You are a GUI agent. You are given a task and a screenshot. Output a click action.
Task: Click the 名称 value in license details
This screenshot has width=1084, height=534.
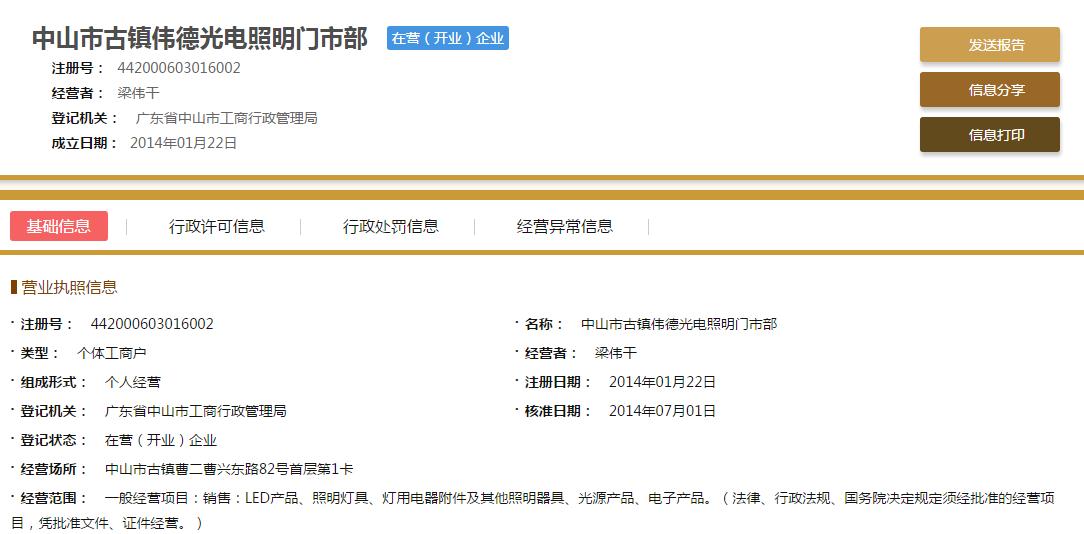679,324
